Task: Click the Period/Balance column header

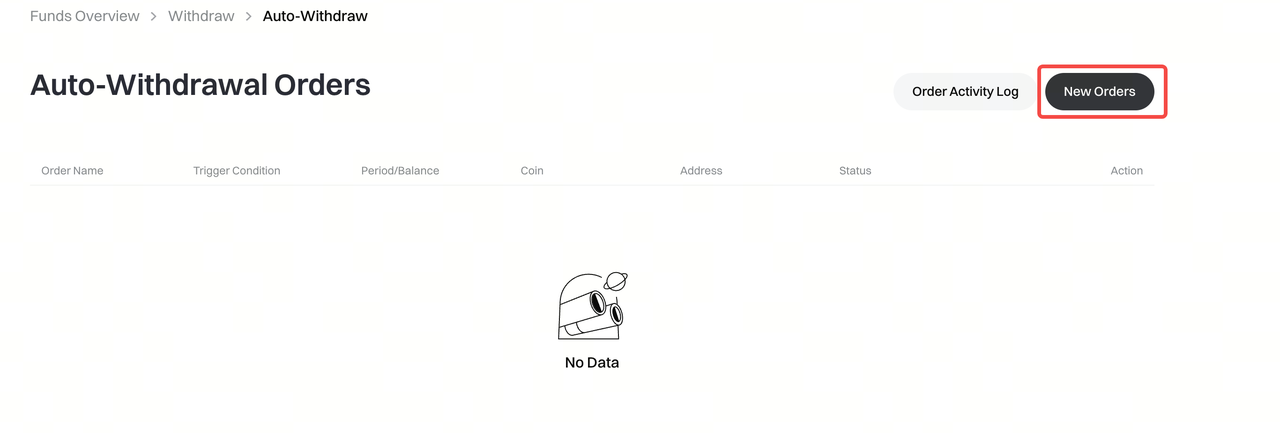Action: pyautogui.click(x=400, y=171)
